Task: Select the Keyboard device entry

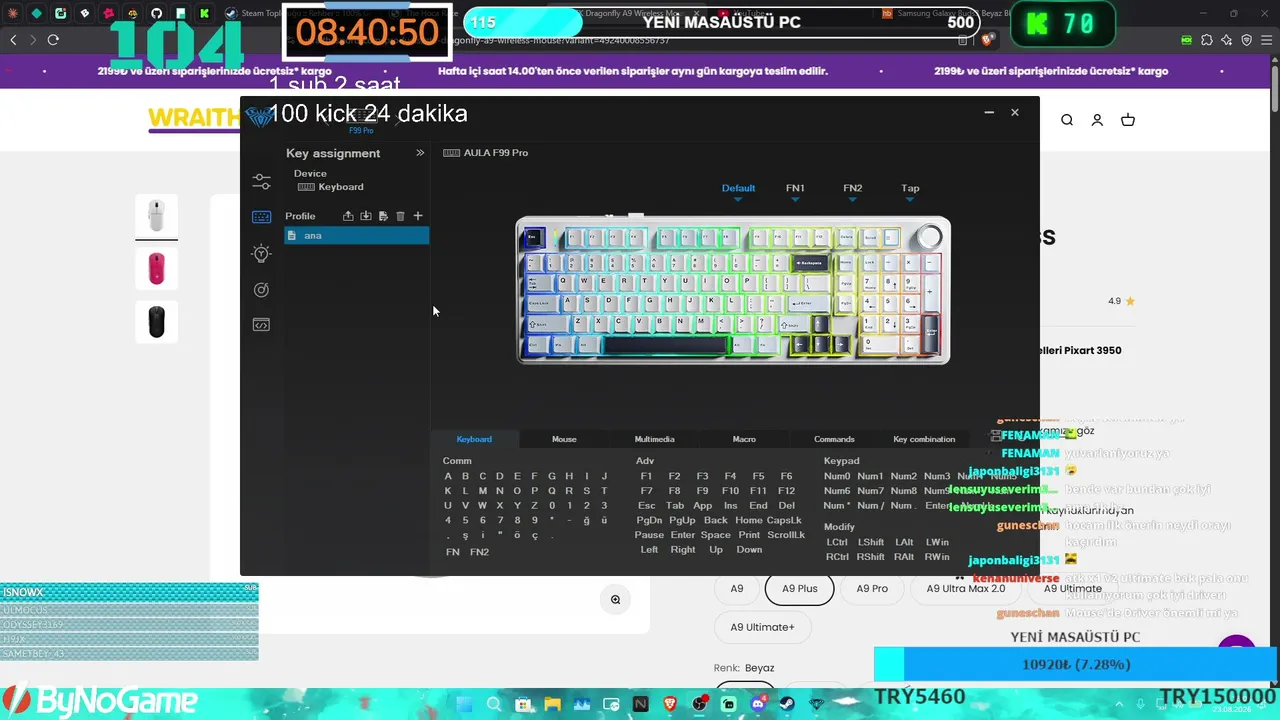Action: tap(331, 187)
